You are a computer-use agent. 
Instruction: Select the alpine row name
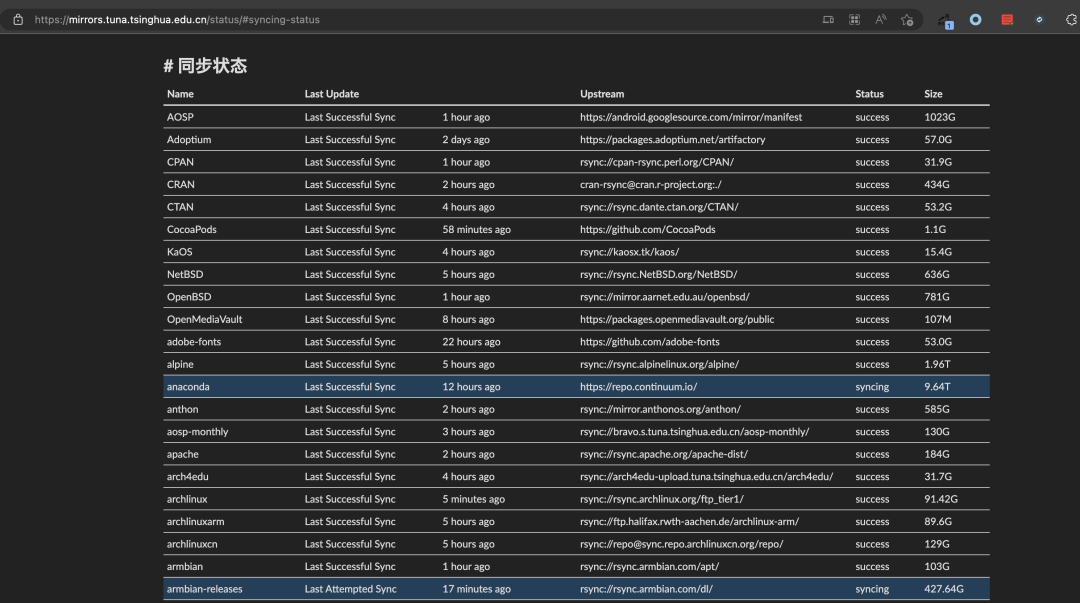(x=180, y=365)
